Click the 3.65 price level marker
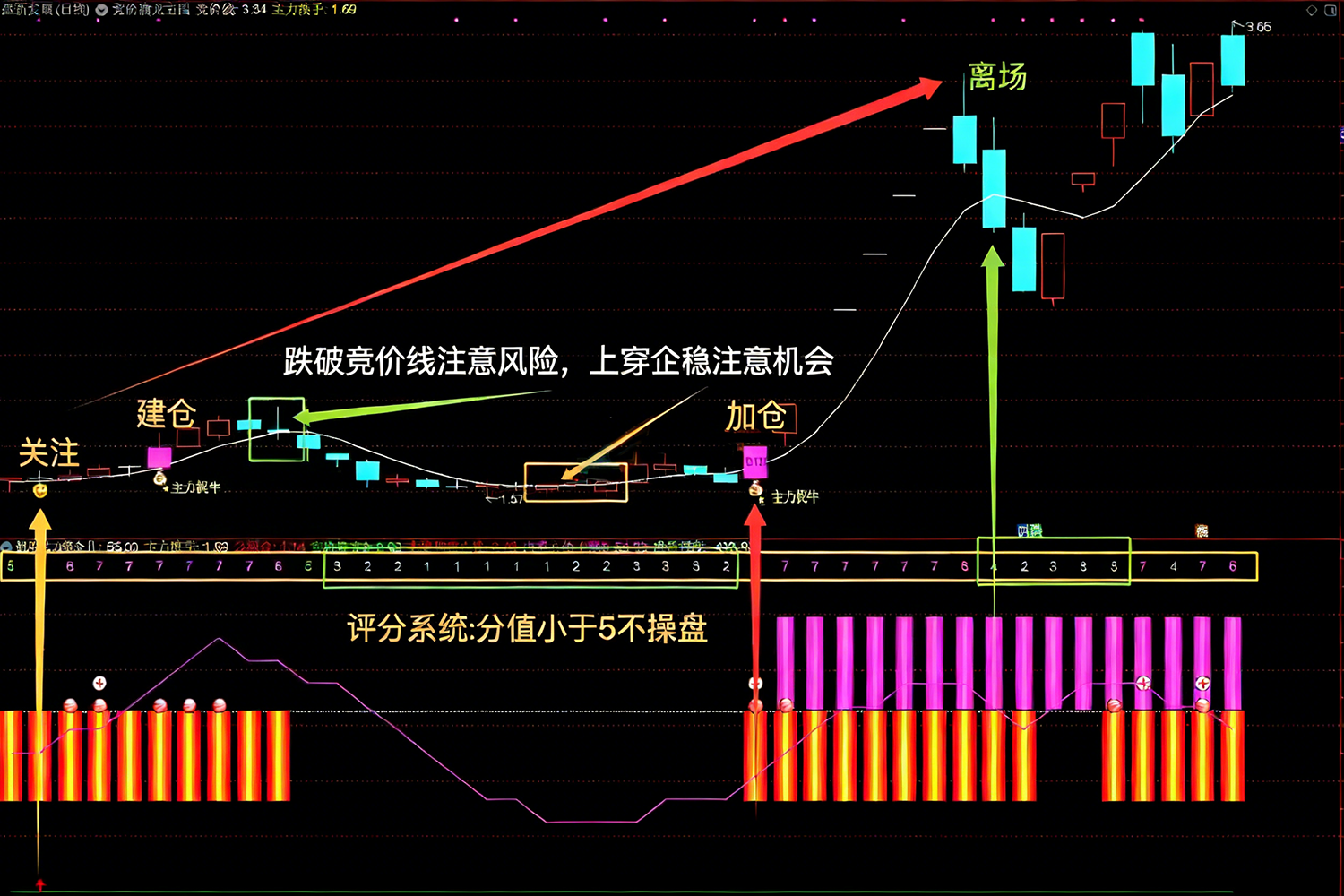This screenshot has height=896, width=1344. tap(1258, 27)
